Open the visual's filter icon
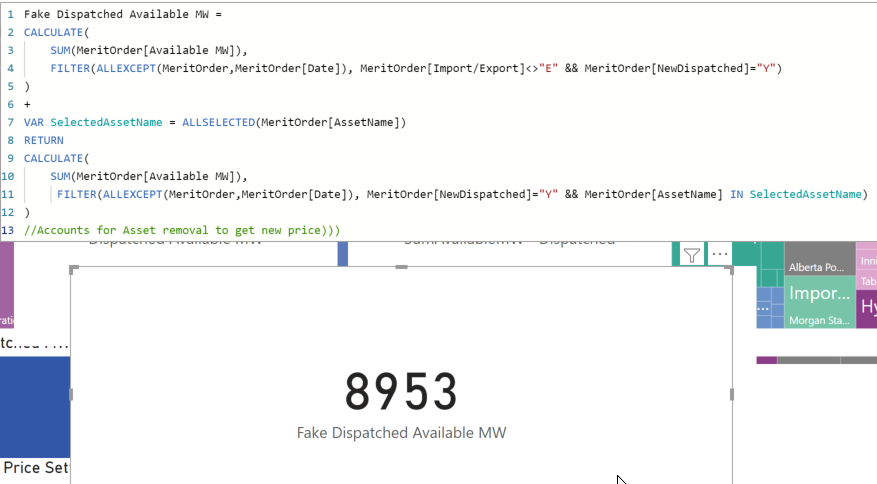The width and height of the screenshot is (877, 484). click(692, 255)
